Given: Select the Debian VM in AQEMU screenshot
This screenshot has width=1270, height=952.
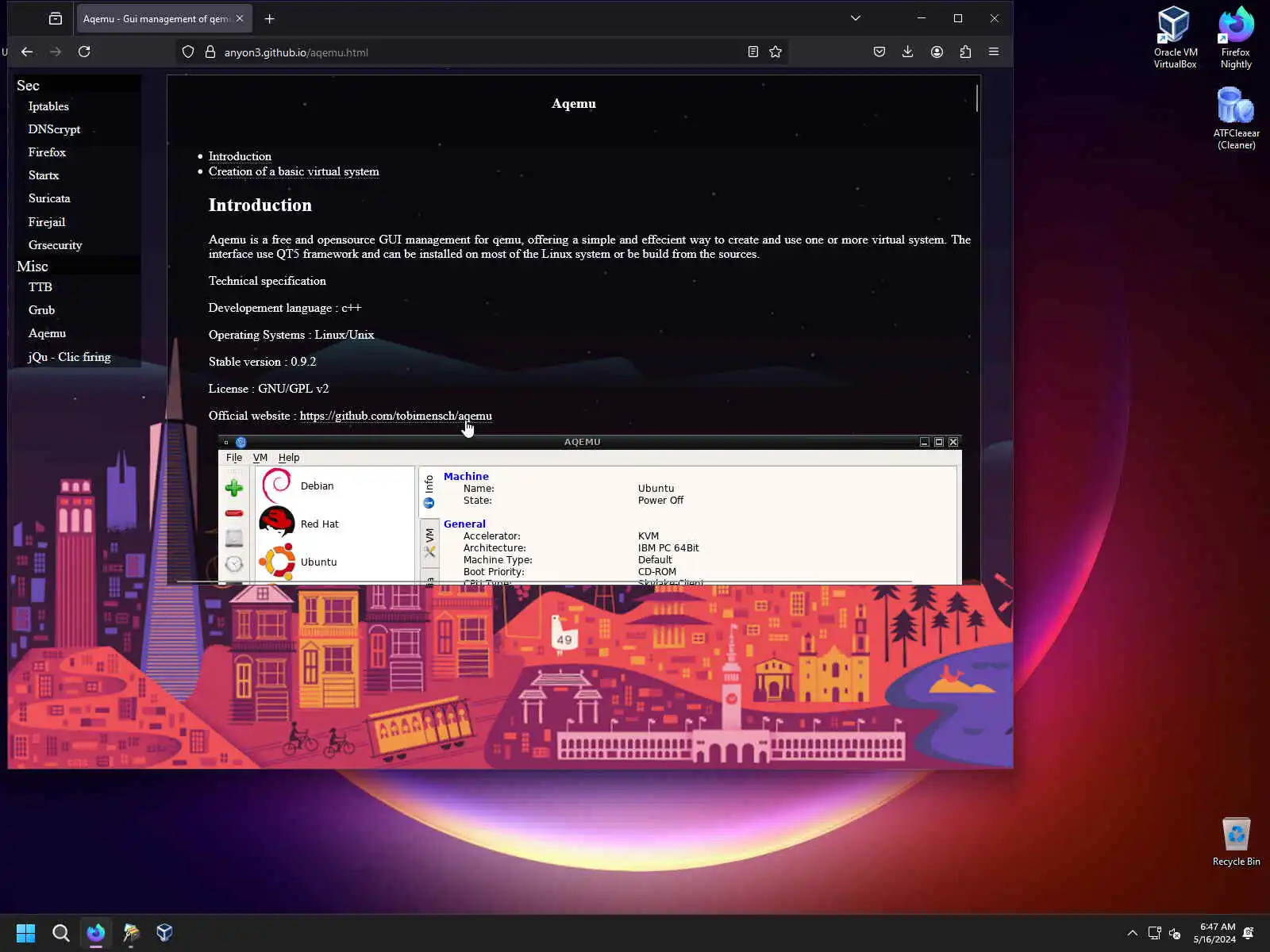Looking at the screenshot, I should coord(334,486).
